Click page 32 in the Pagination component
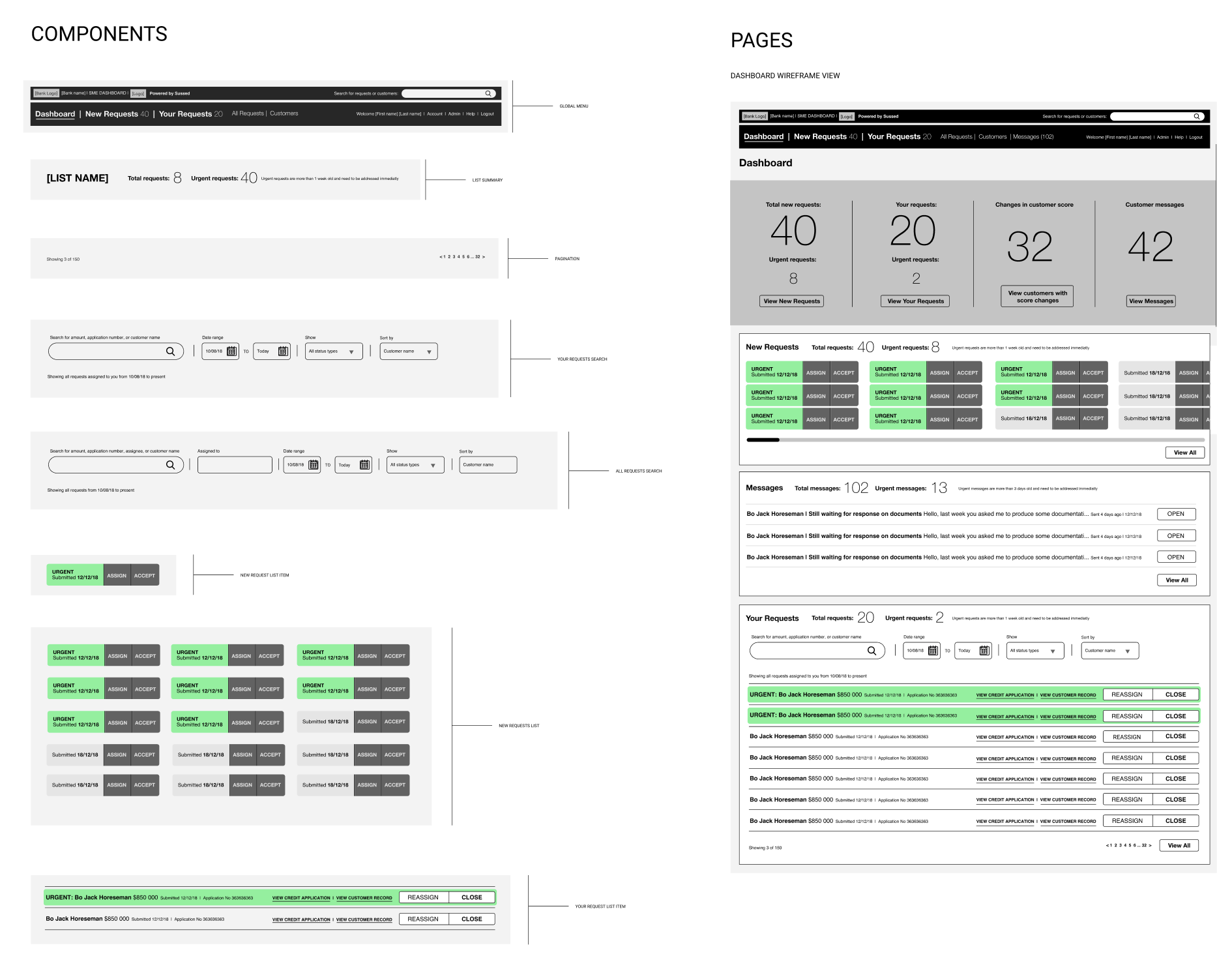Image resolution: width=1232 pixels, height=956 pixels. tap(477, 257)
